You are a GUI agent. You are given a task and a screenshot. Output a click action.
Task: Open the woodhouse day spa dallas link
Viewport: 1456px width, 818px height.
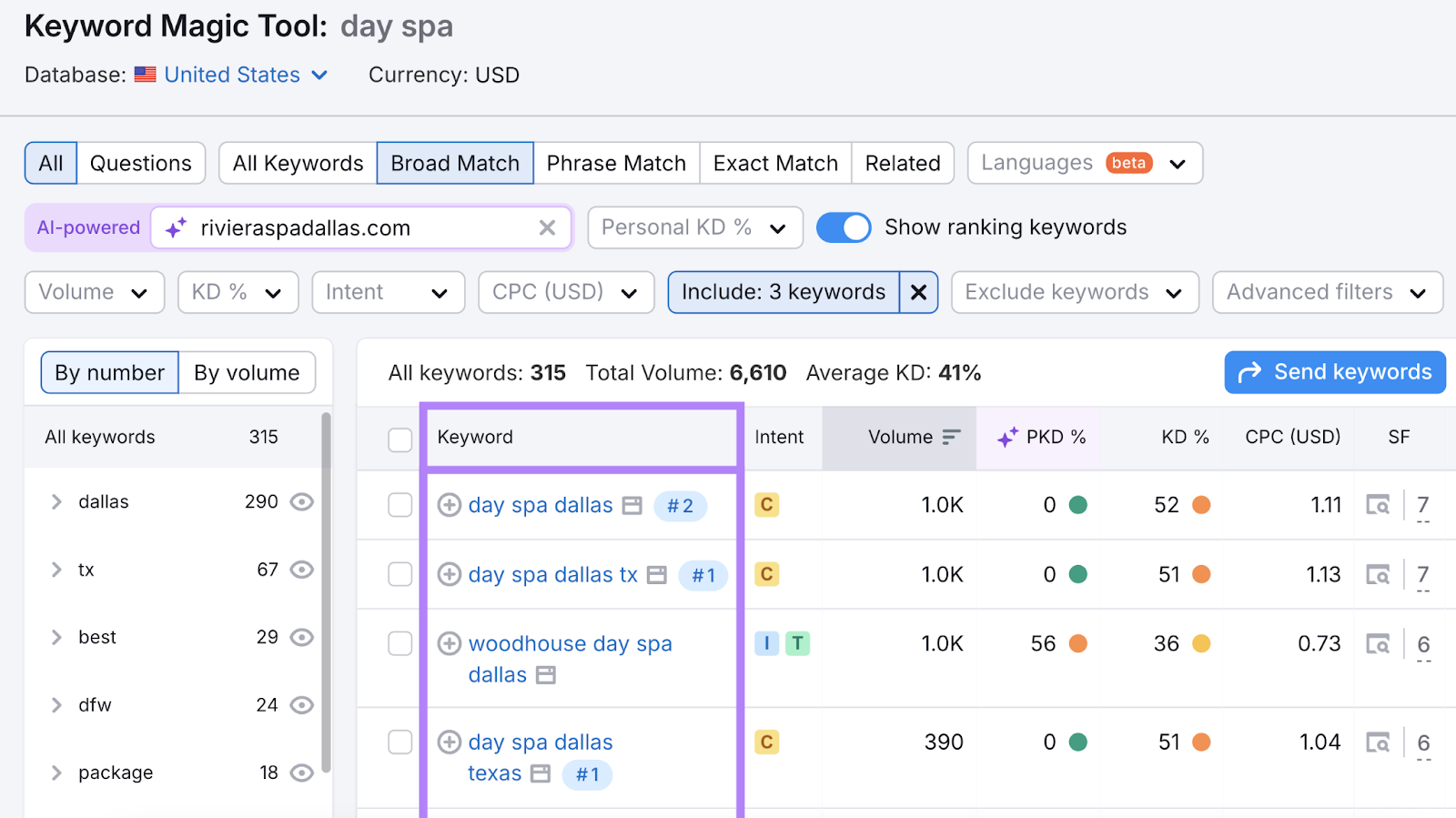click(570, 644)
